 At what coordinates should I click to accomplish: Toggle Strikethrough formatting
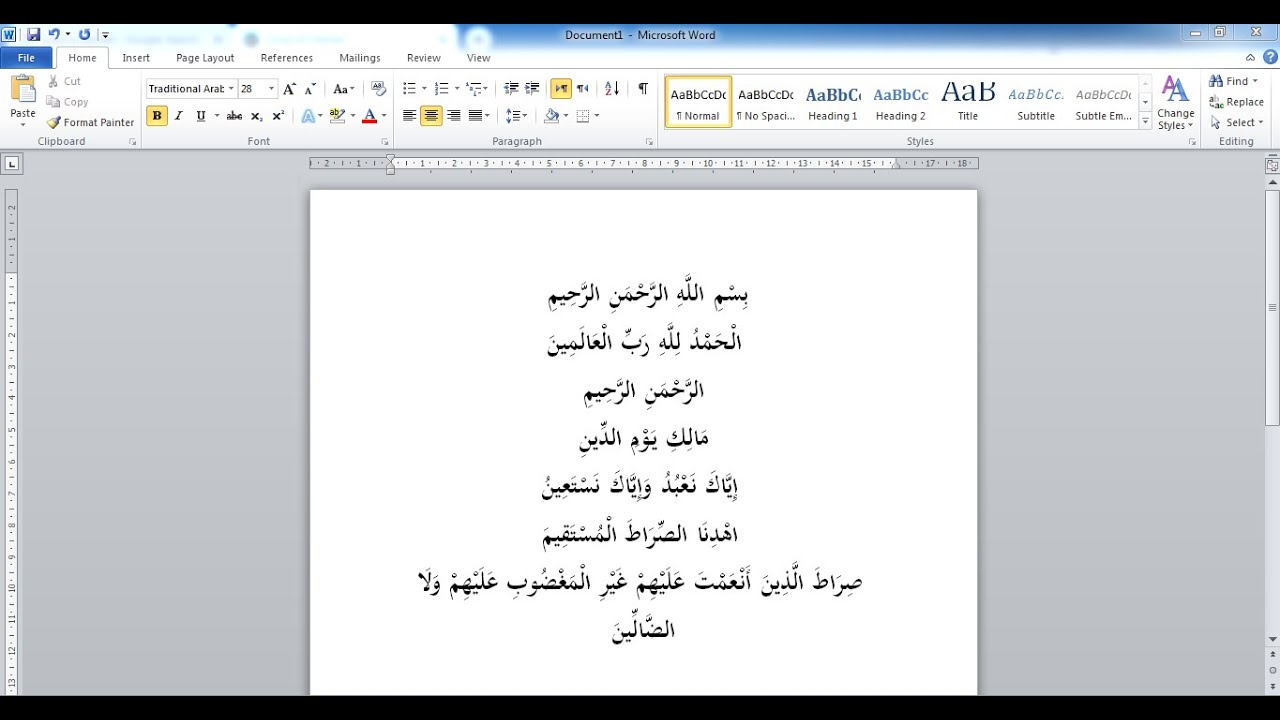[234, 116]
